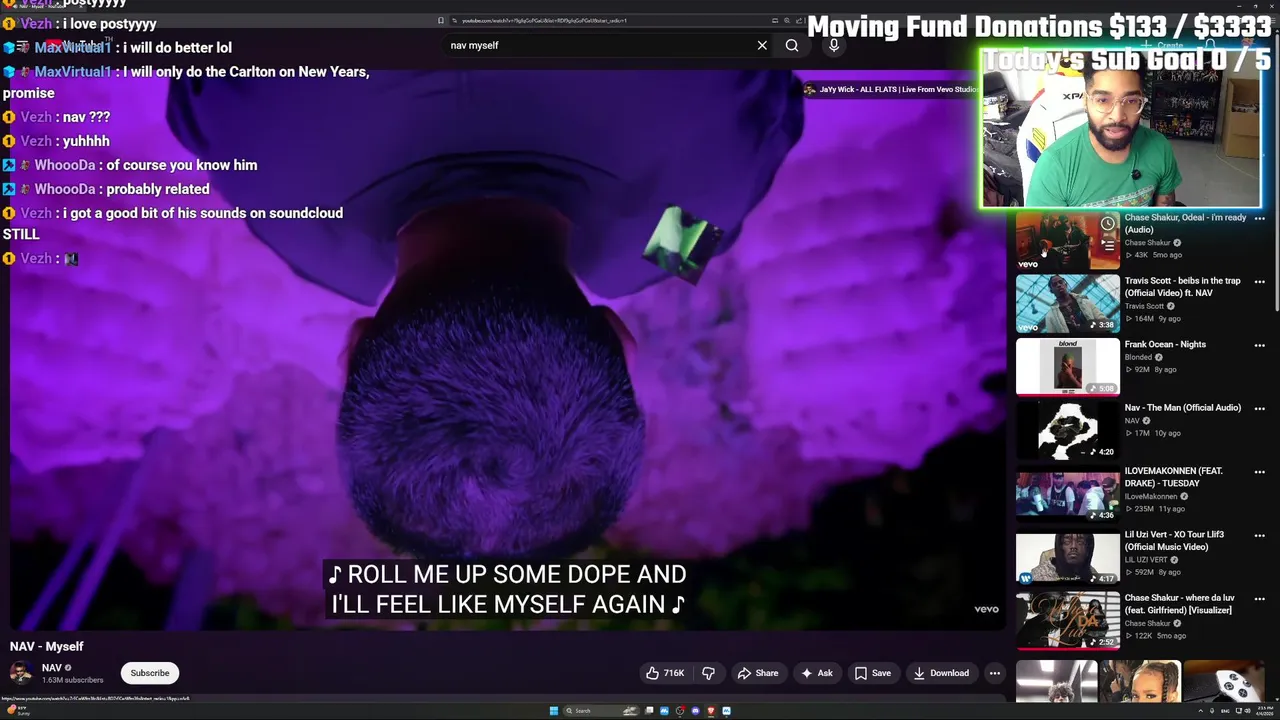Viewport: 1280px width, 720px height.
Task: Open the taskbar clock and date
Action: pyautogui.click(x=1265, y=711)
